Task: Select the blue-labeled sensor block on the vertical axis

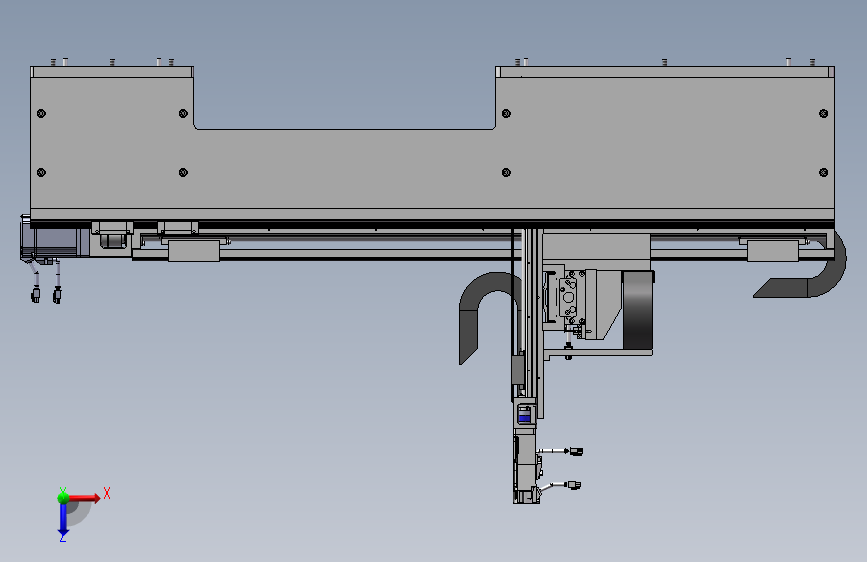Action: click(x=524, y=414)
